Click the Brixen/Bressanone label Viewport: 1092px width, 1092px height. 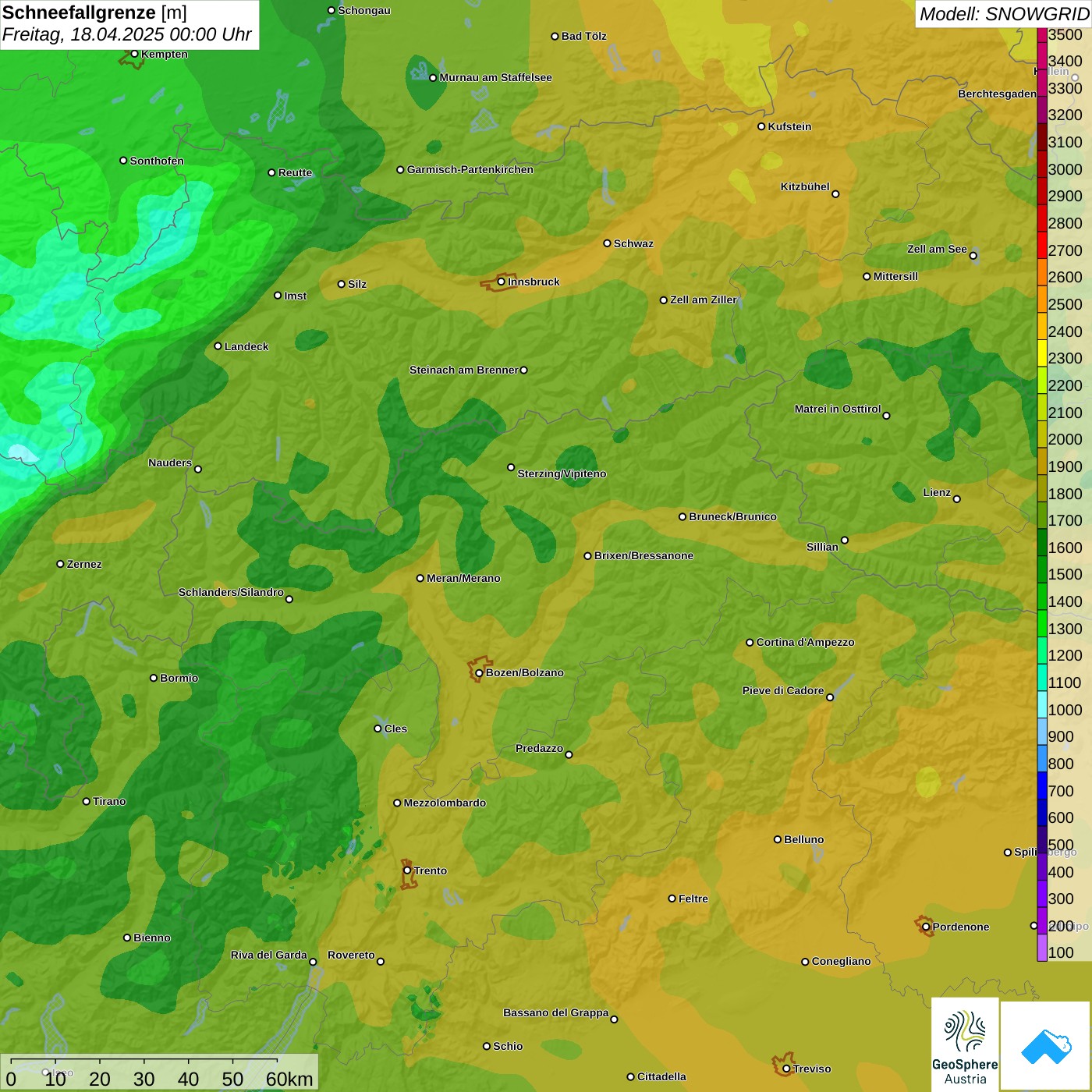(x=643, y=555)
